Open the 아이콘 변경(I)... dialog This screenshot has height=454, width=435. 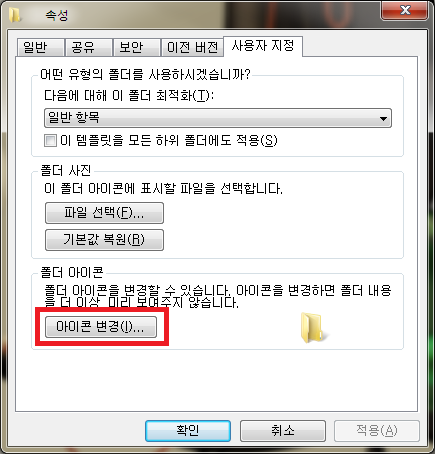(x=101, y=327)
